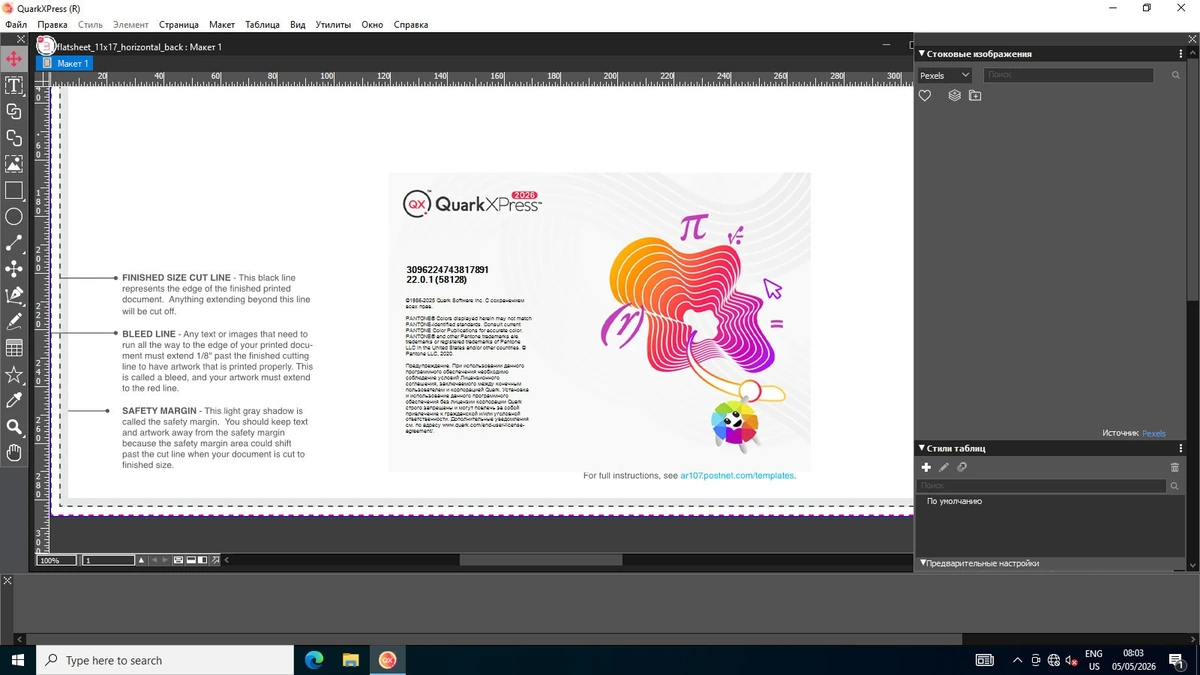Click the edit table style pencil
Screen dimensions: 1200x675
[x=944, y=467]
